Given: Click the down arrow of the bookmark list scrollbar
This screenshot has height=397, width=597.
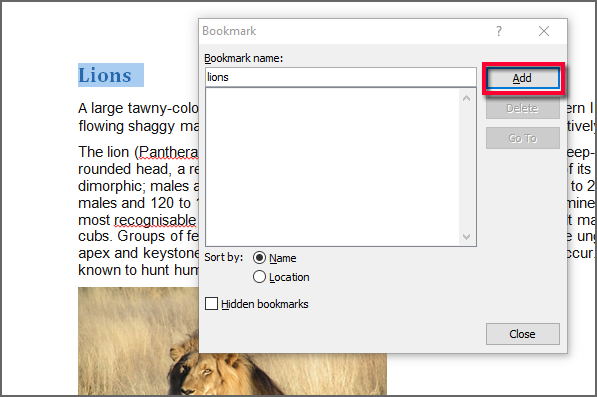Looking at the screenshot, I should click(466, 237).
